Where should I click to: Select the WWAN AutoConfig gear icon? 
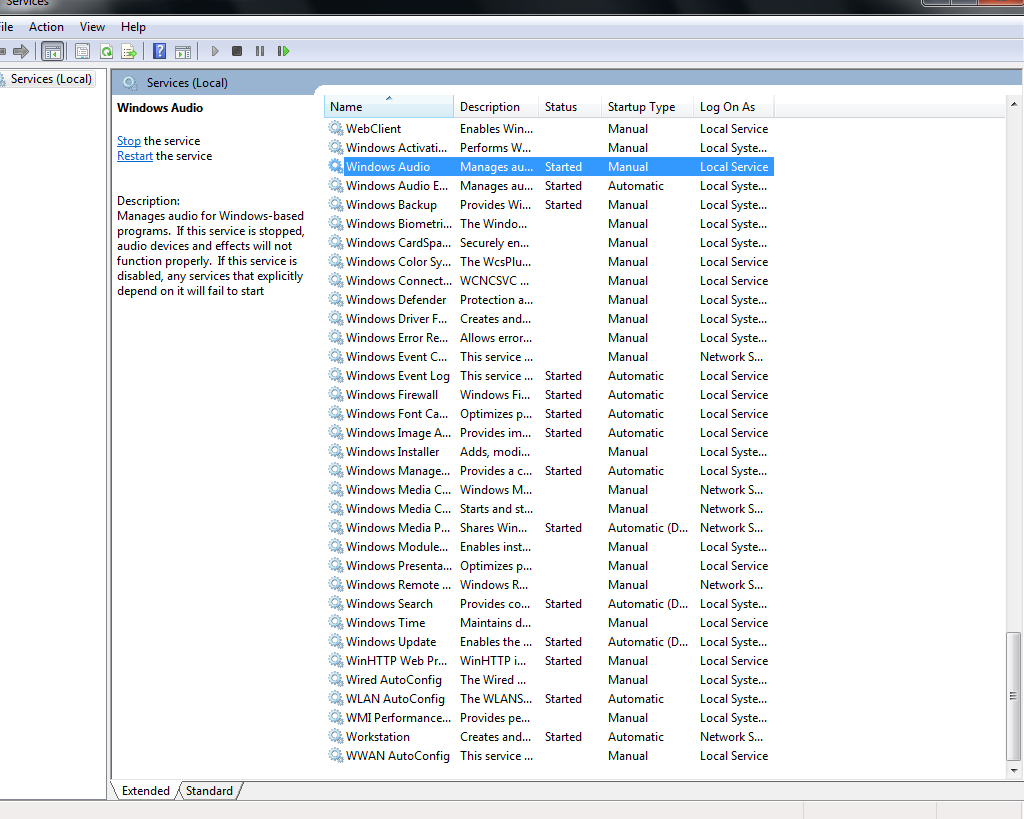(336, 755)
